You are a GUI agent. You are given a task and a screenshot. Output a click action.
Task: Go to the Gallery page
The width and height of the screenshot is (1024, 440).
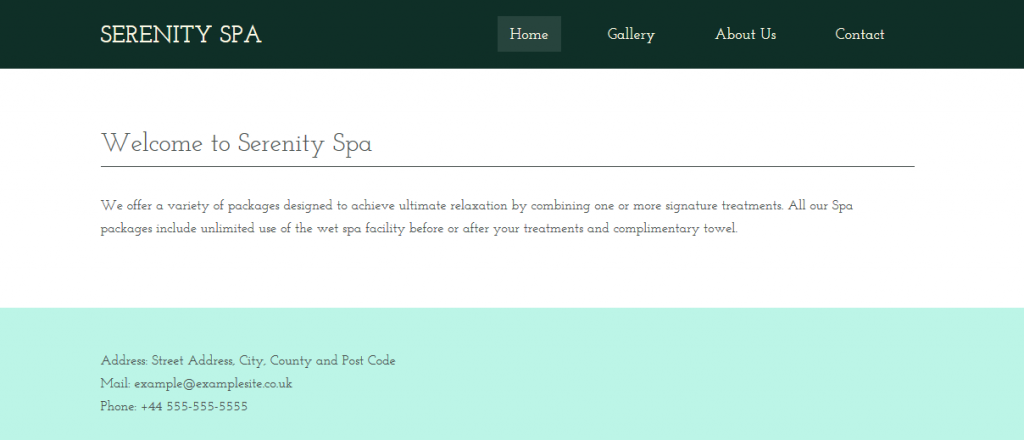[631, 35]
